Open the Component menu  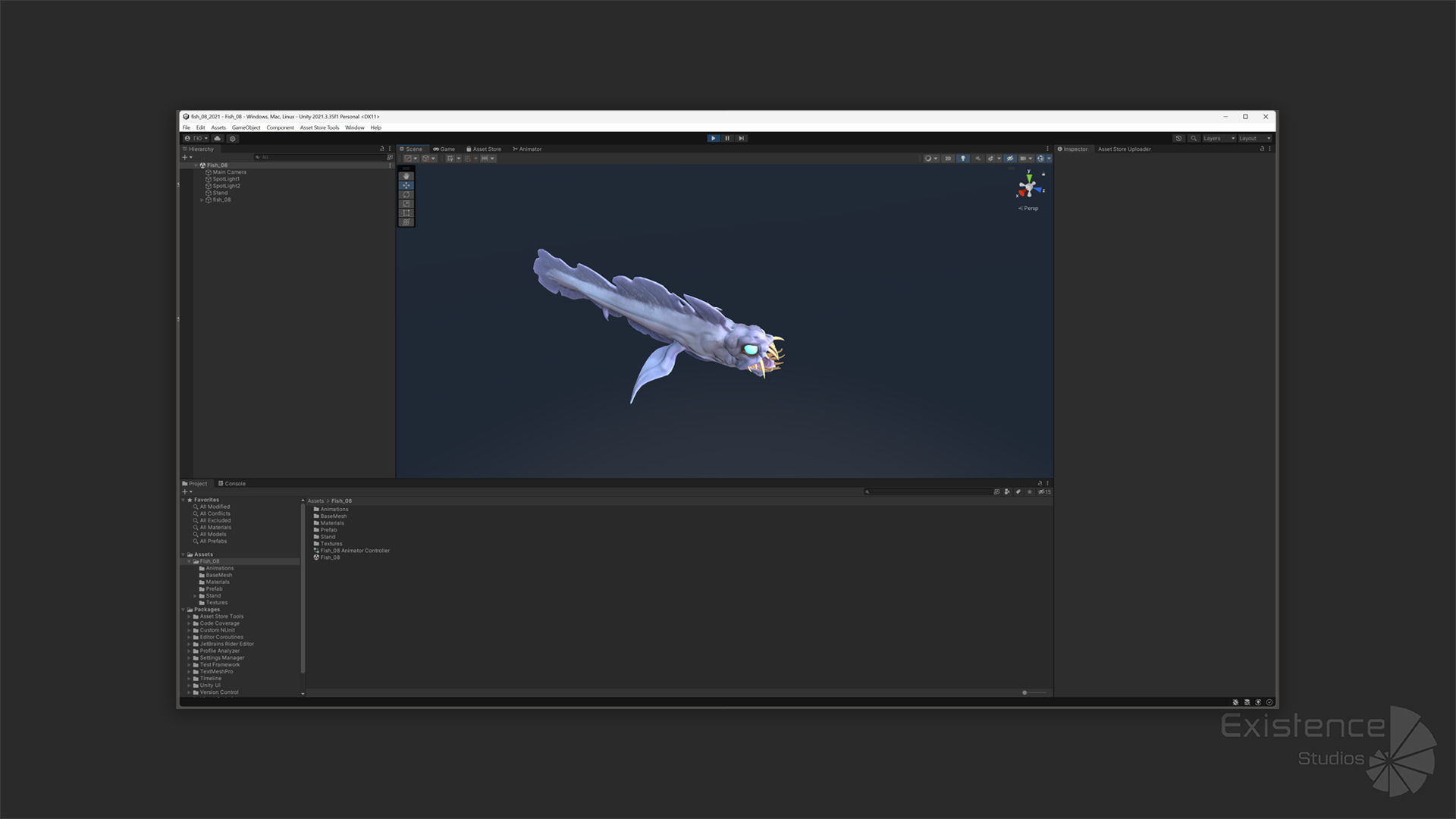[280, 127]
